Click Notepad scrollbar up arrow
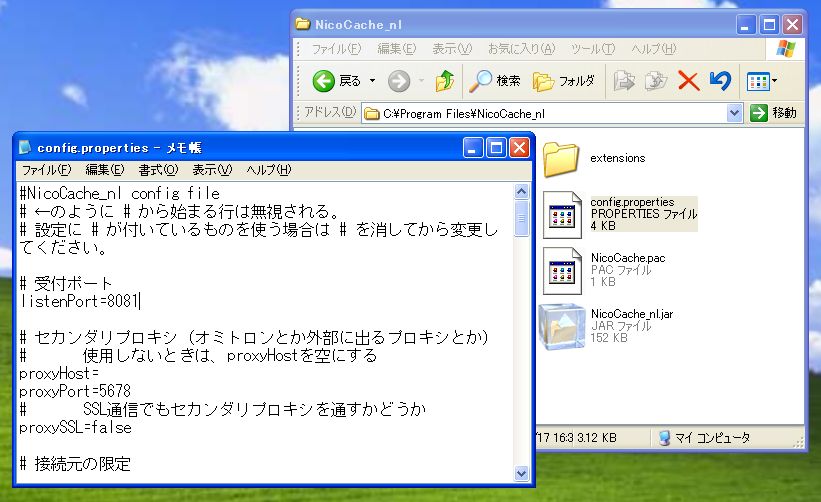This screenshot has width=821, height=502. 521,192
